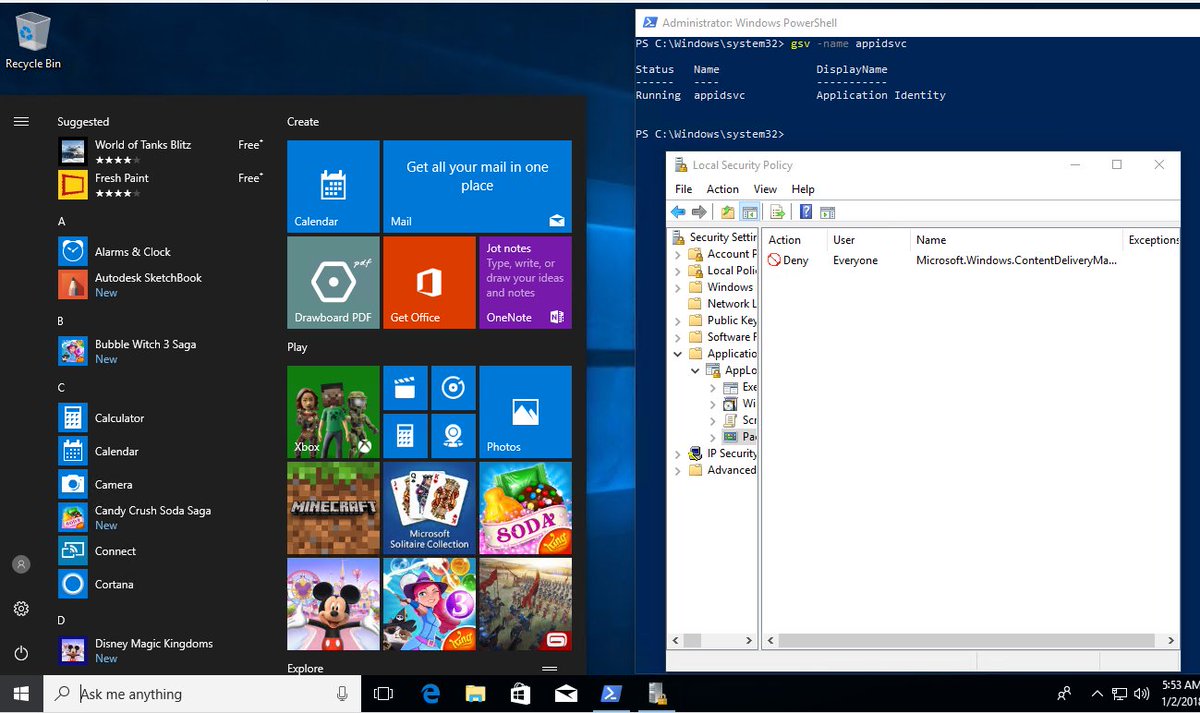Viewport: 1200px width, 713px height.
Task: Open the Store icon on the taskbar
Action: pyautogui.click(x=521, y=693)
